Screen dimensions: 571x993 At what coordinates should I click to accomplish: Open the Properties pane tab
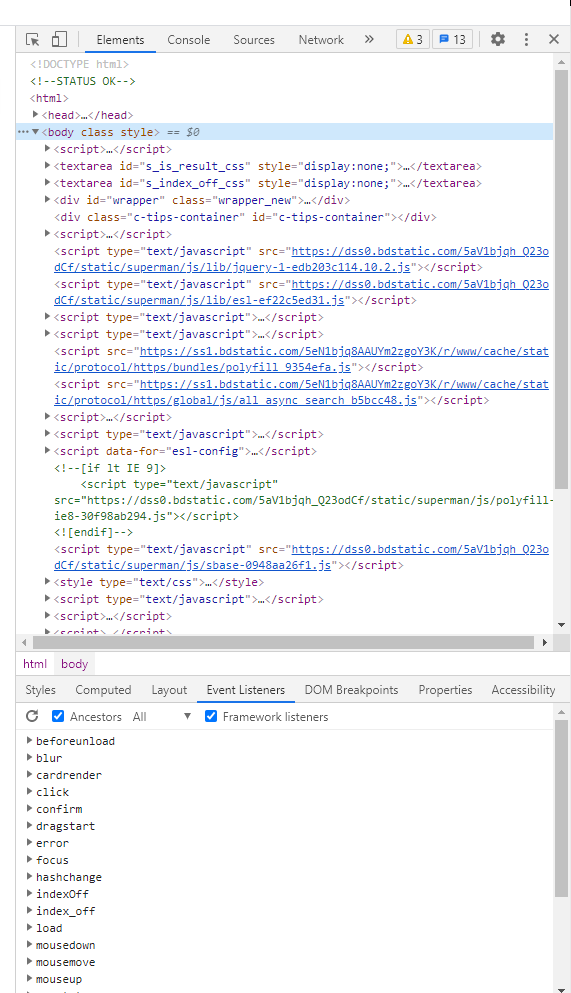(445, 690)
